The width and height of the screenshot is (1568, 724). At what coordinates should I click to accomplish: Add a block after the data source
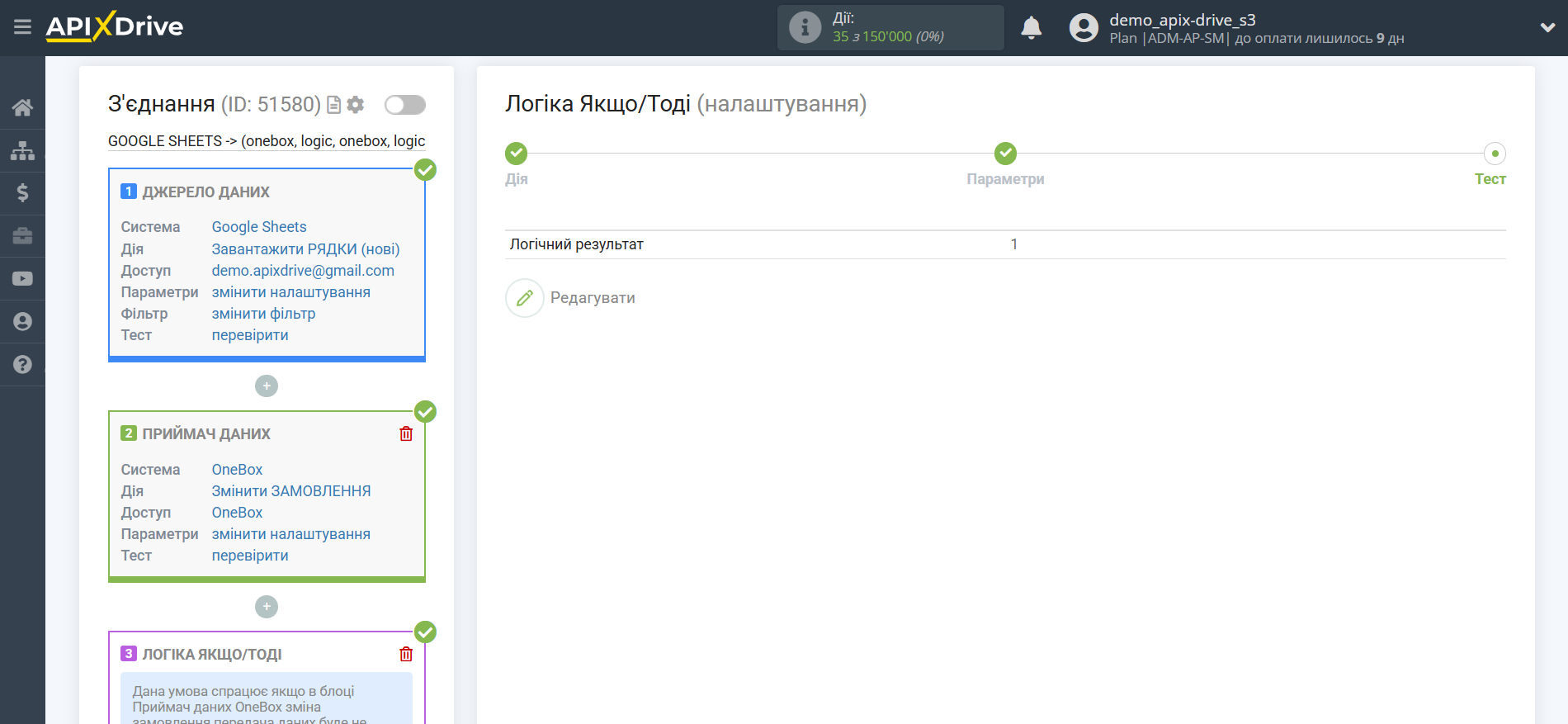267,386
